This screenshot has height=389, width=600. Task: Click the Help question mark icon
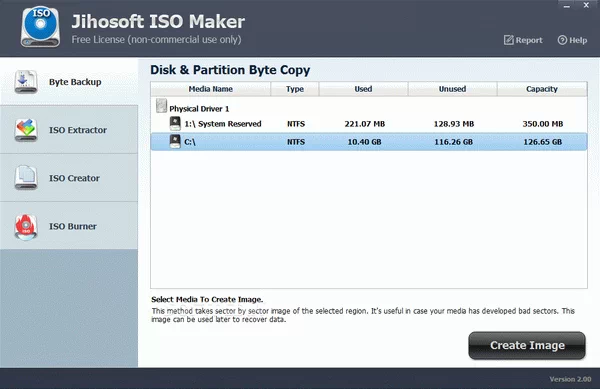tap(562, 40)
